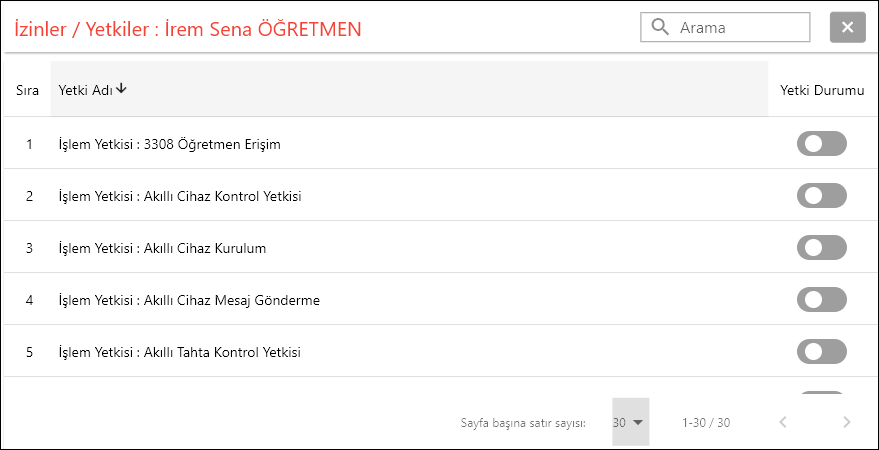Screen dimensions: 879x450
Task: Click the Akıllı Tahta Kontrol Yetkisi label
Action: coord(179,352)
